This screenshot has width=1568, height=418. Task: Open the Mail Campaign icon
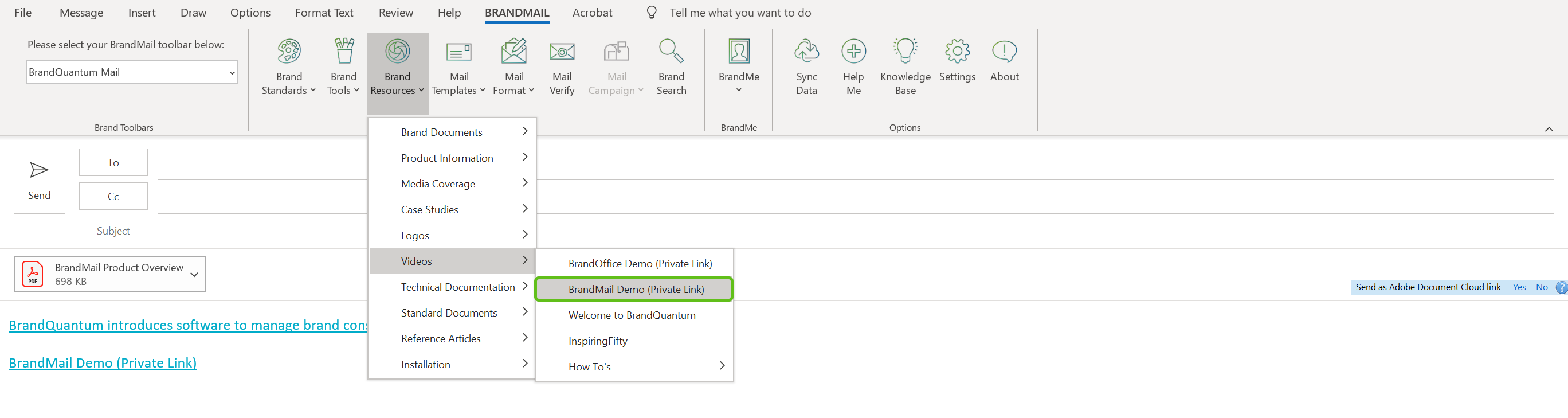click(617, 51)
